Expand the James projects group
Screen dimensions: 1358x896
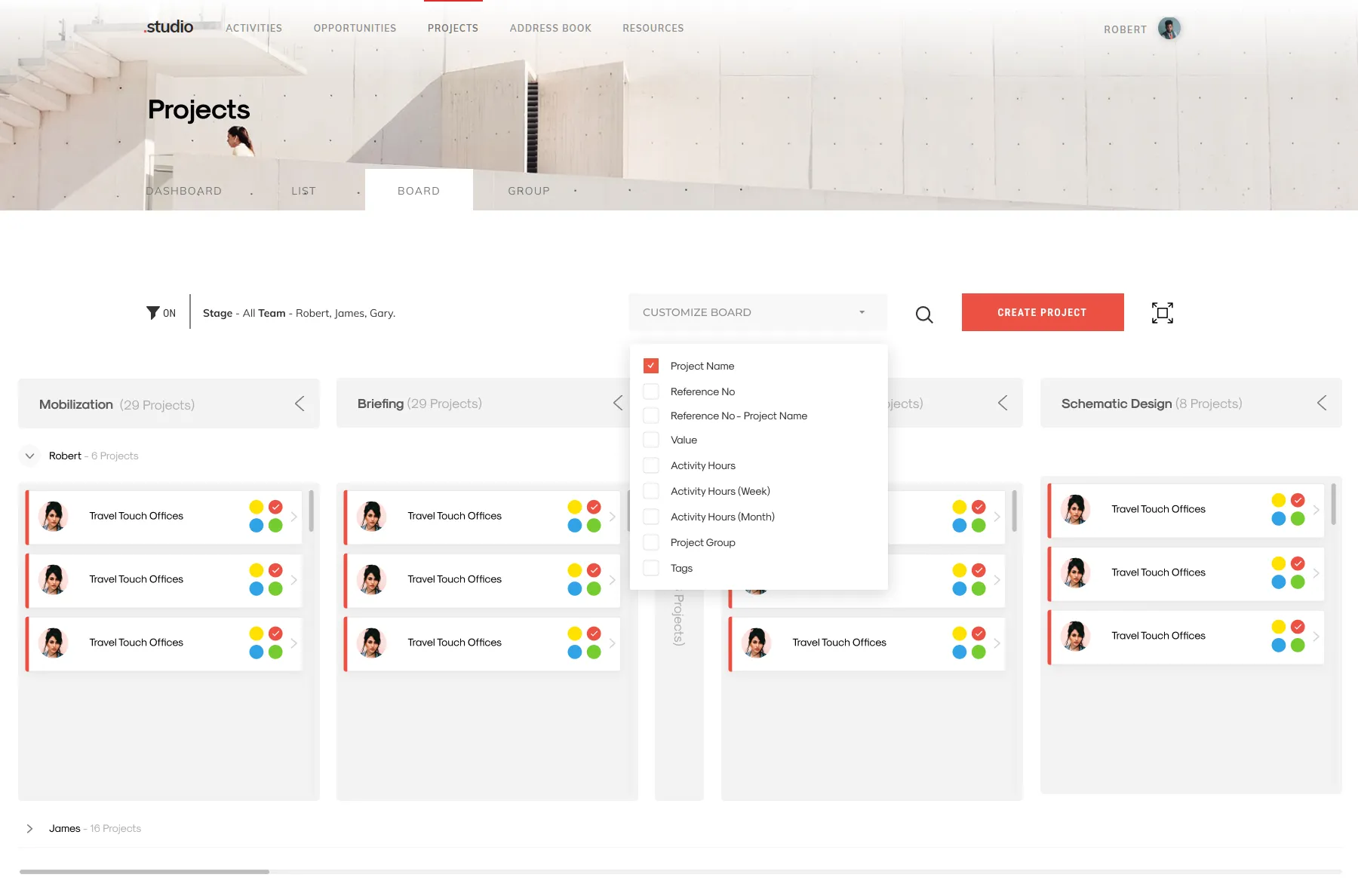[x=30, y=828]
